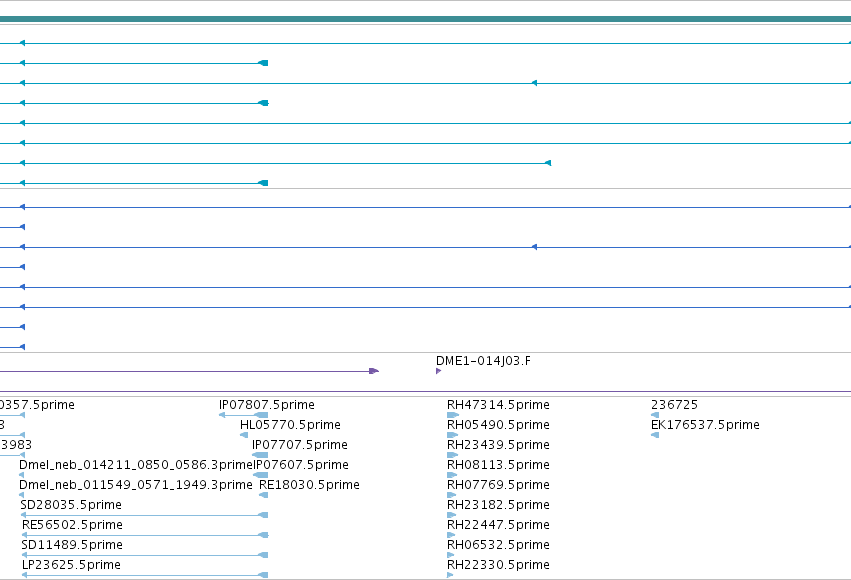Click the RH05490.5prime EST label

click(x=498, y=425)
